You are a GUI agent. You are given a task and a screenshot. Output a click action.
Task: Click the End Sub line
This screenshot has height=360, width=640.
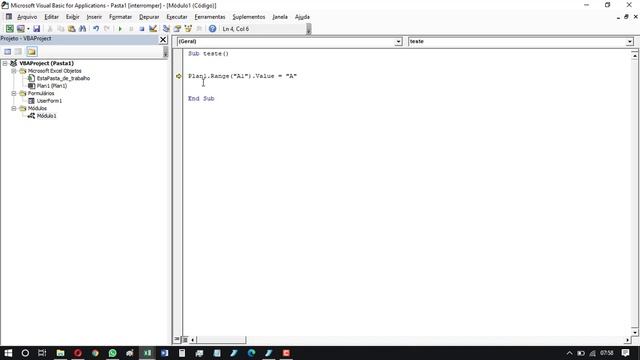point(201,98)
